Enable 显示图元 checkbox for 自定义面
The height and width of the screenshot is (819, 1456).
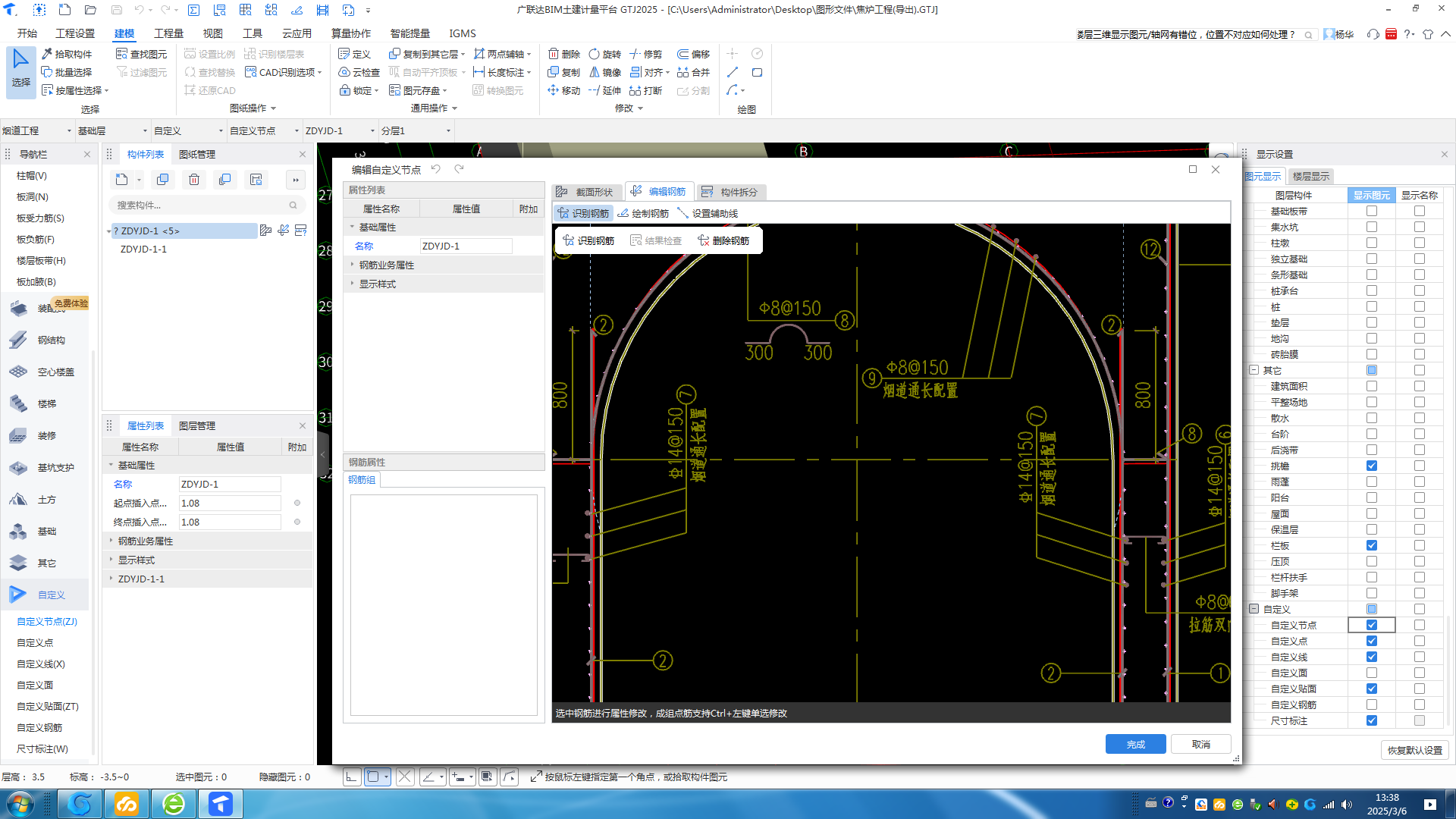pos(1371,673)
